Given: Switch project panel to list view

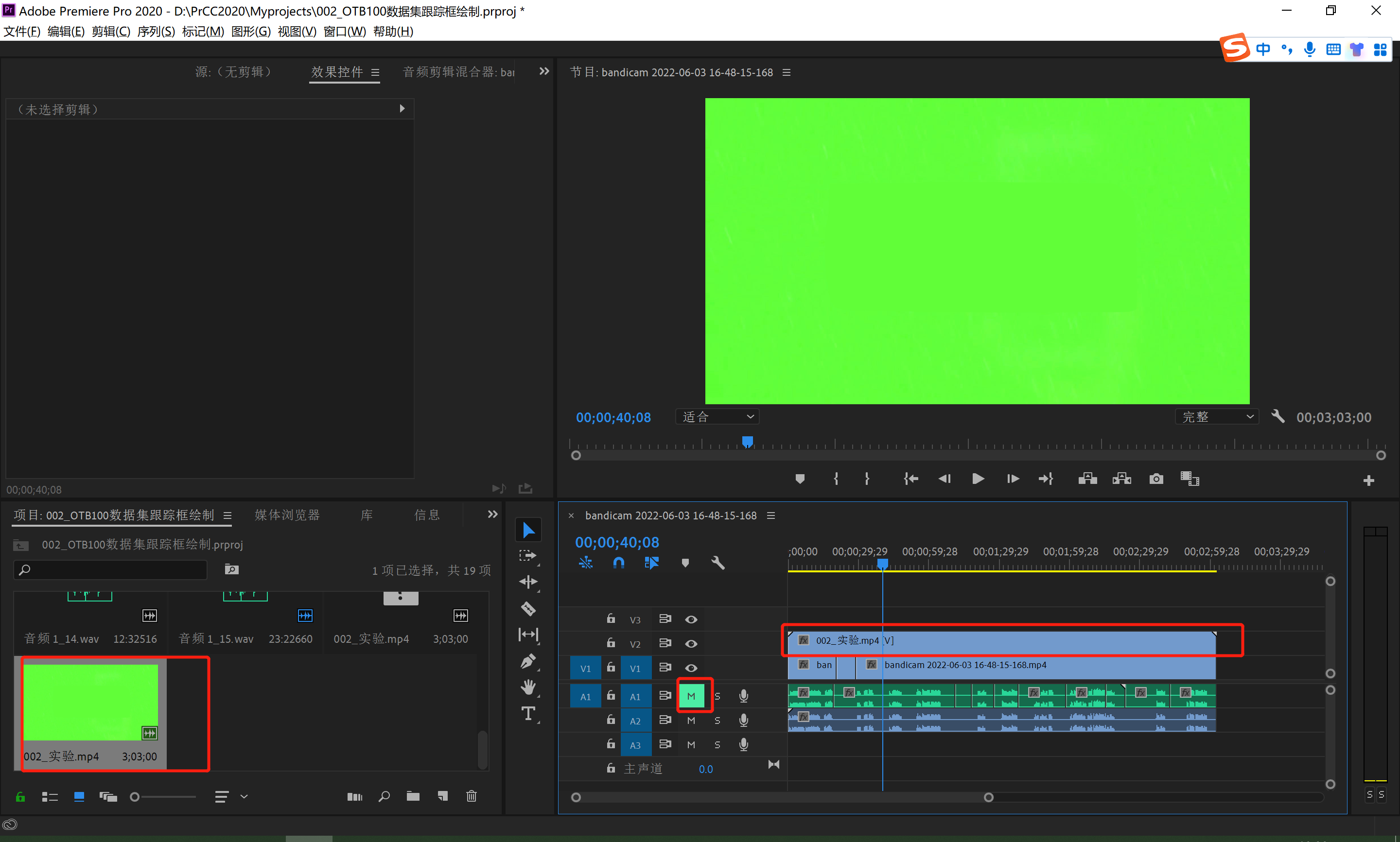Looking at the screenshot, I should 50,797.
